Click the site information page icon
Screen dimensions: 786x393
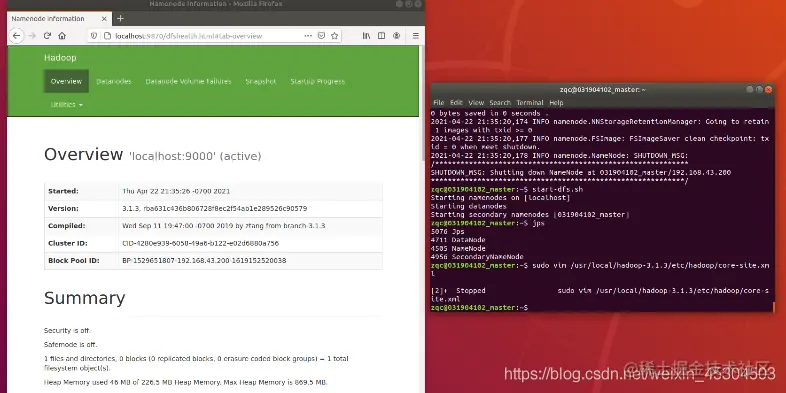[106, 36]
